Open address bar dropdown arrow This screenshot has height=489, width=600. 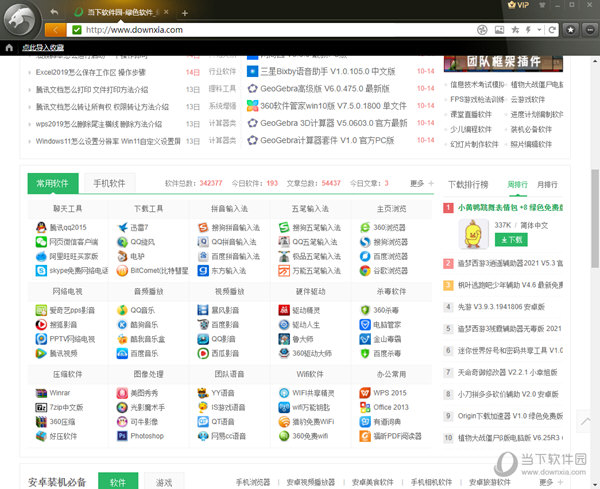pos(539,29)
